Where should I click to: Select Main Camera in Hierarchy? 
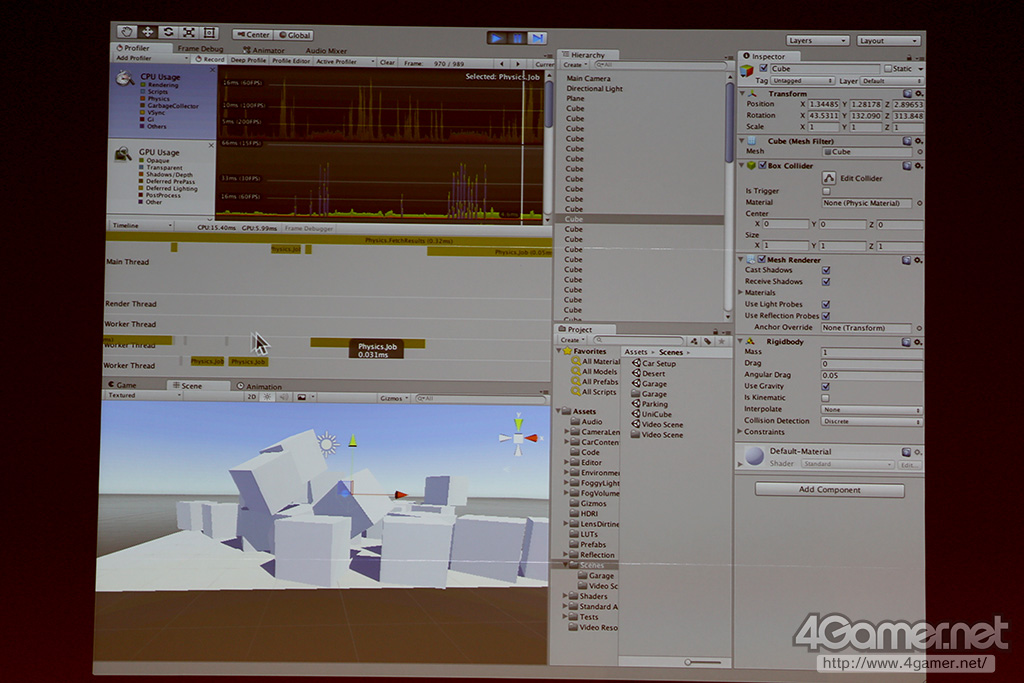tap(588, 78)
